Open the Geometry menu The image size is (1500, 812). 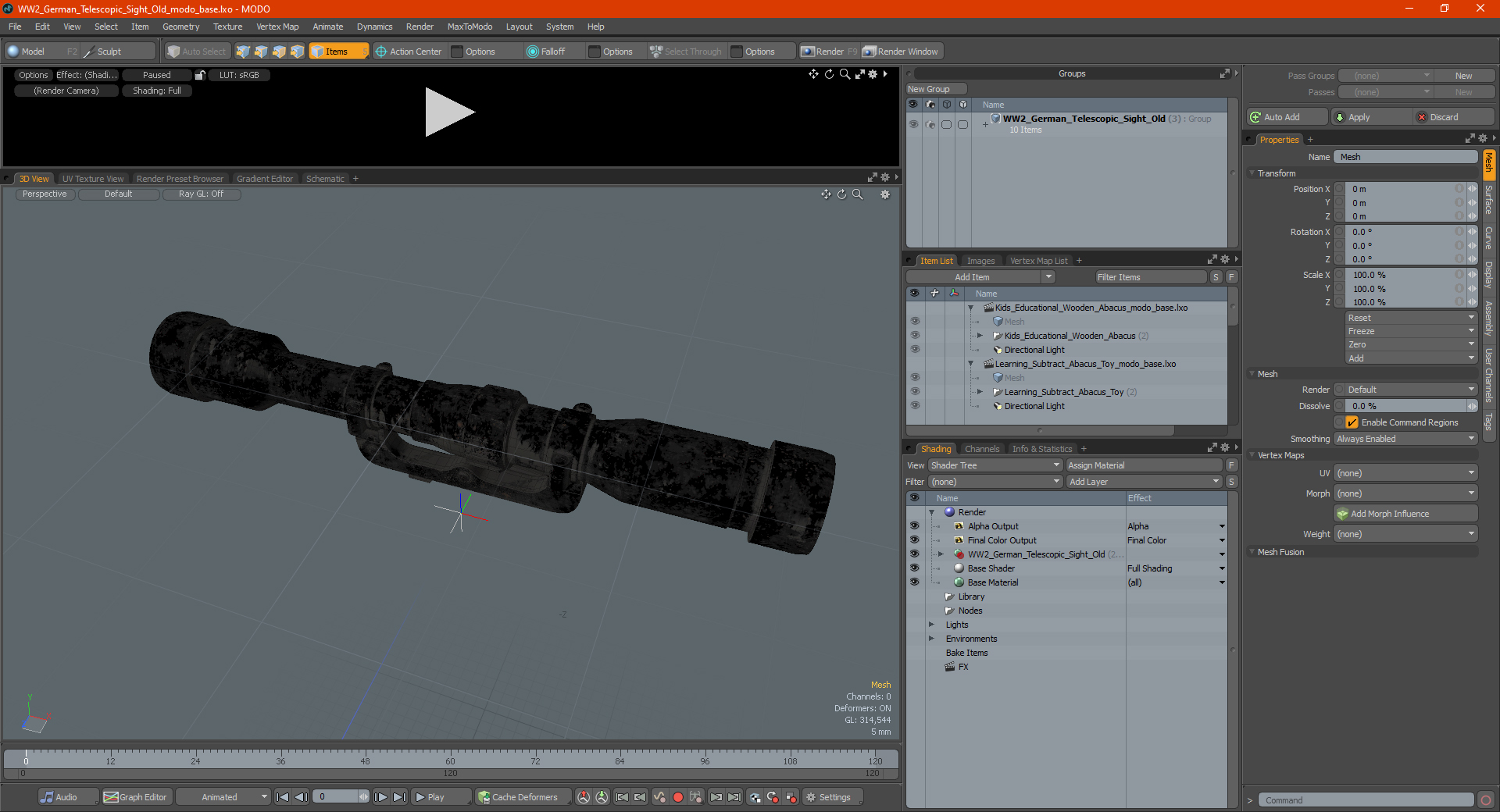[180, 27]
